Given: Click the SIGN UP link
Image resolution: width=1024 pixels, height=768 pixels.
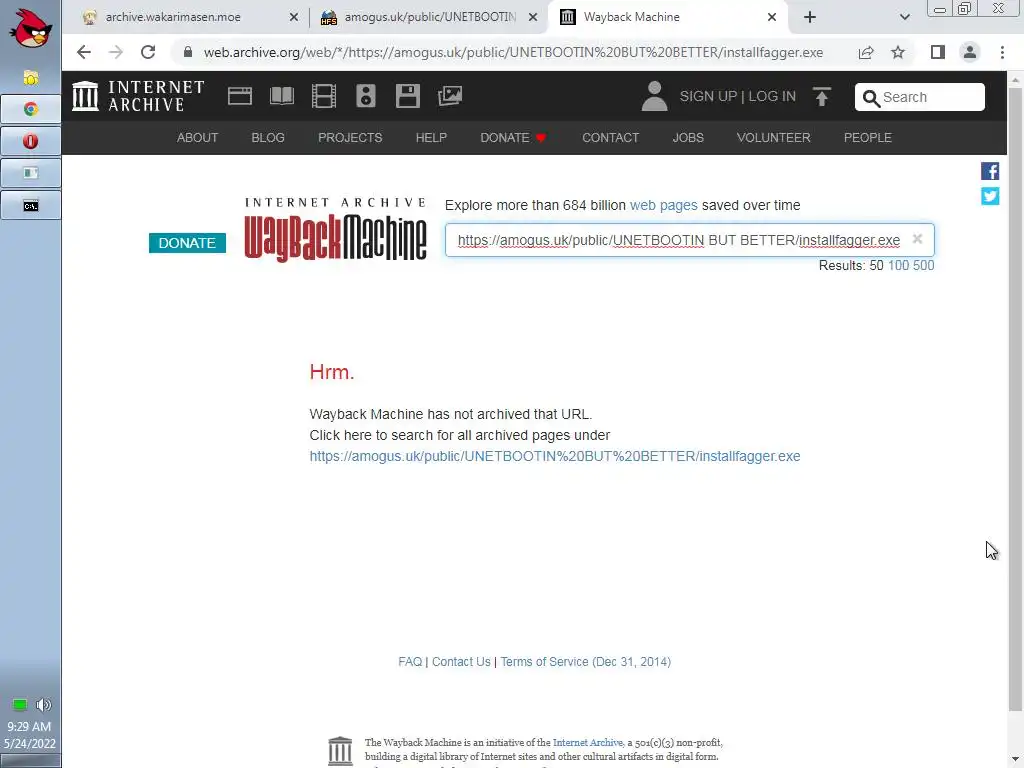Looking at the screenshot, I should pyautogui.click(x=708, y=97).
